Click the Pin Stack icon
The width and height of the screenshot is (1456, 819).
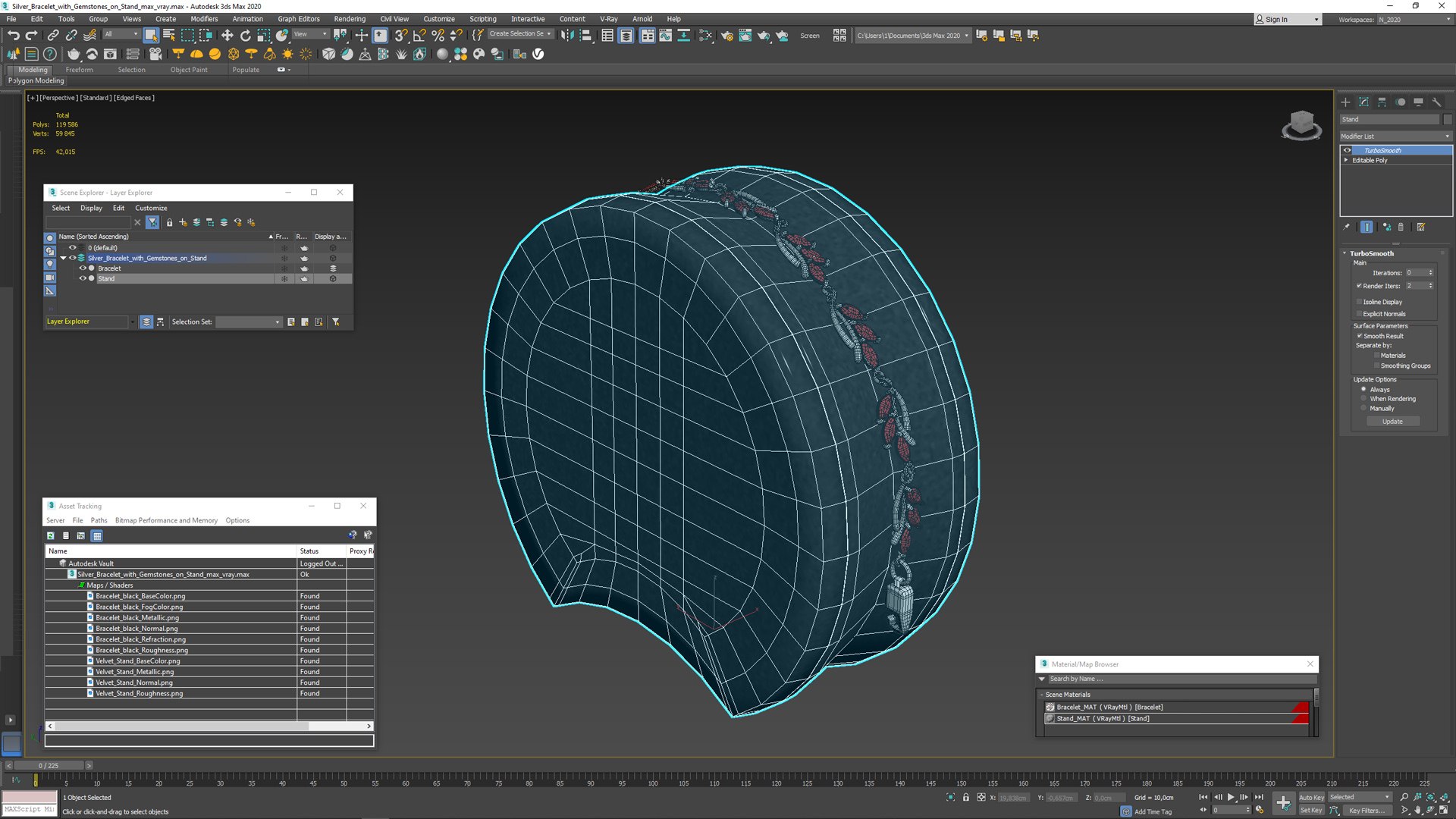coord(1346,227)
